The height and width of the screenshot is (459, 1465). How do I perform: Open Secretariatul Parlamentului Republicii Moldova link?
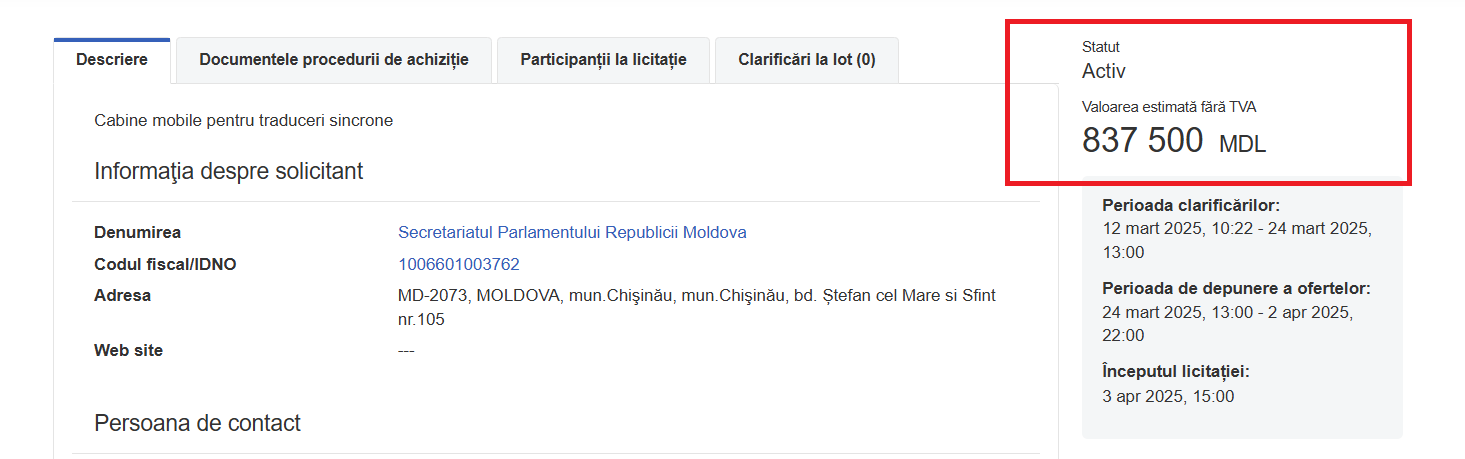572,233
